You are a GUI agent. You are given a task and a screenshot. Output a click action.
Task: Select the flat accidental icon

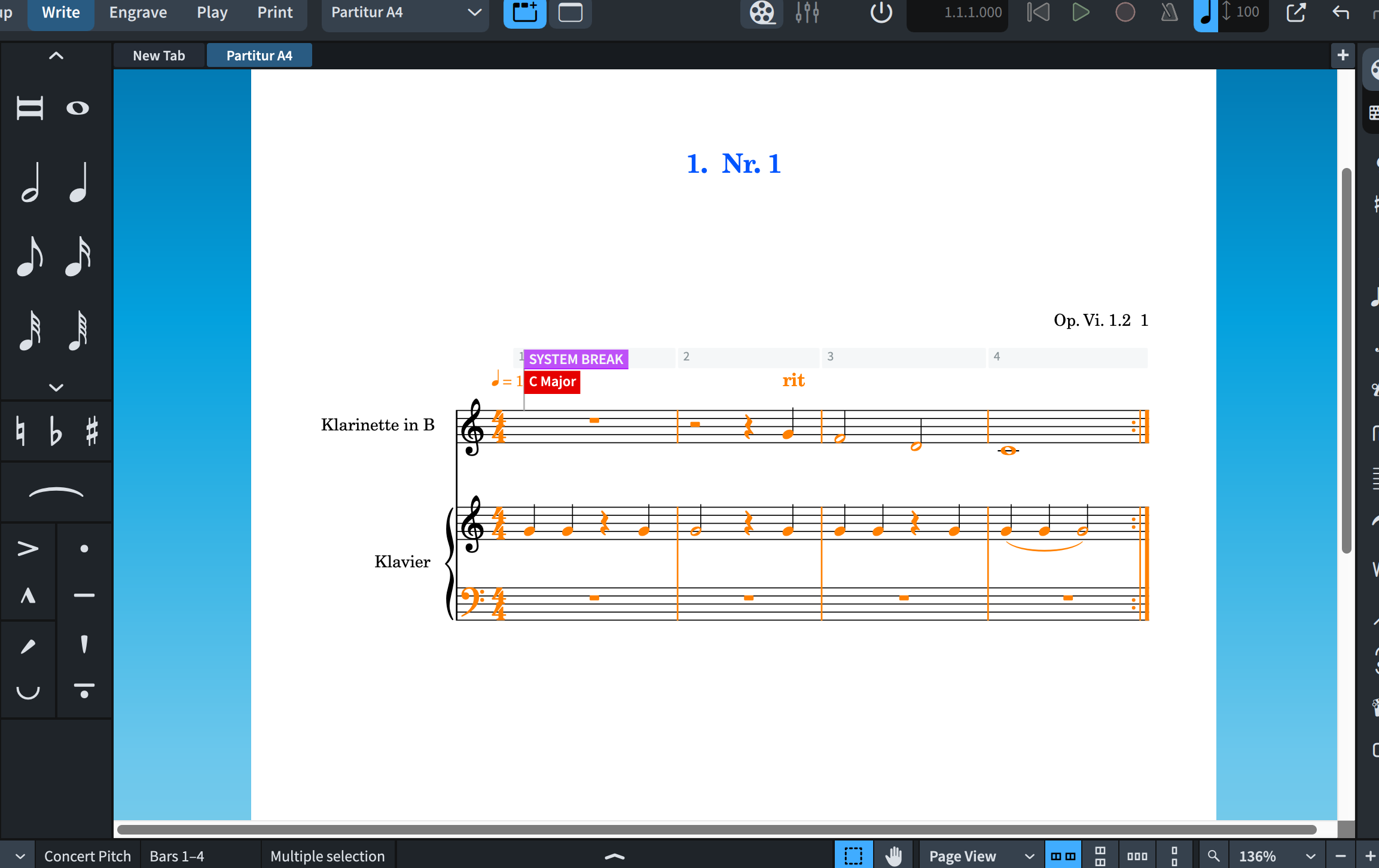tap(56, 432)
